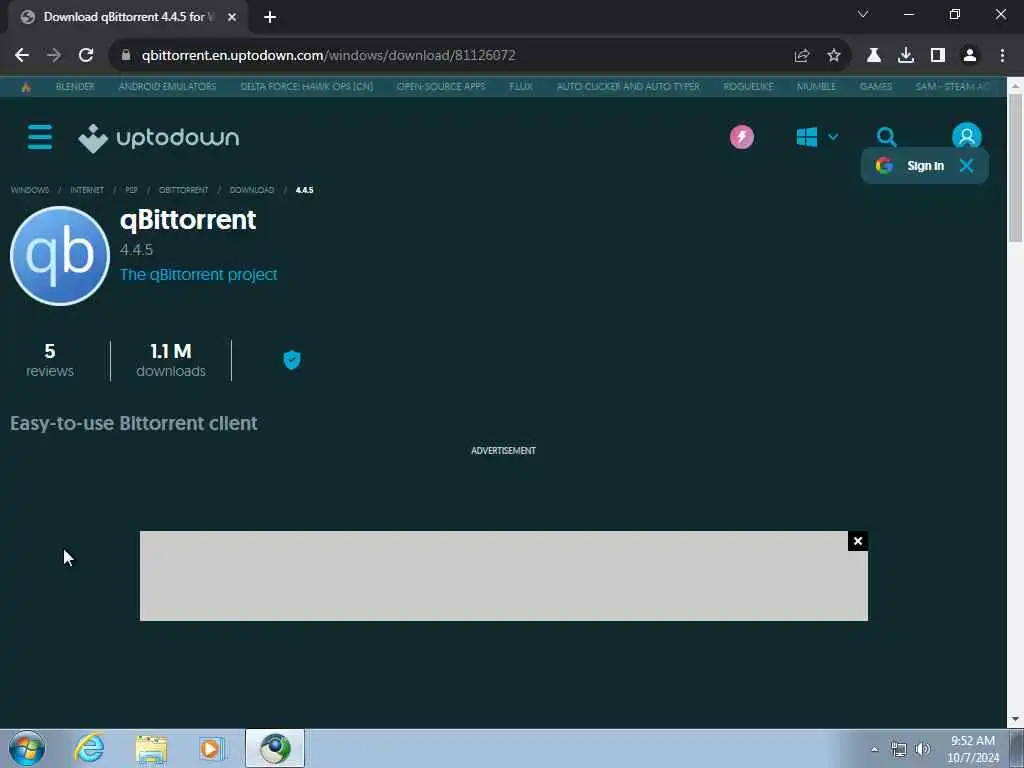Image resolution: width=1024 pixels, height=768 pixels.
Task: Open DELTA FORCE: HAWK OPS (CN) link
Action: pyautogui.click(x=306, y=86)
